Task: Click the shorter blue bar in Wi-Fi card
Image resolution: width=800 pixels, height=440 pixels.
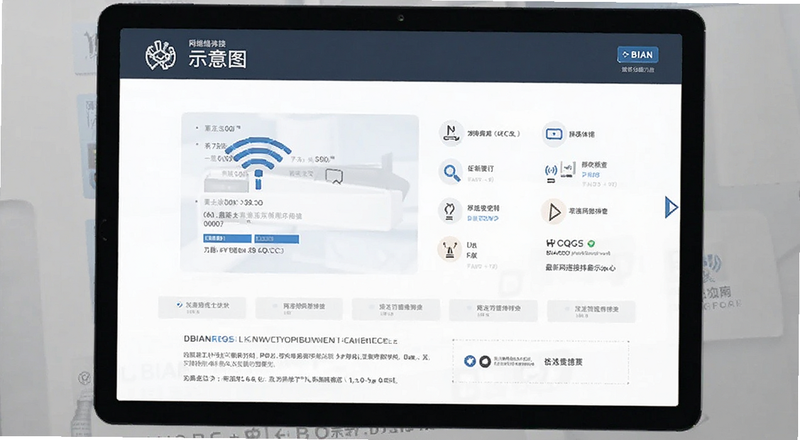Action: [x=277, y=238]
